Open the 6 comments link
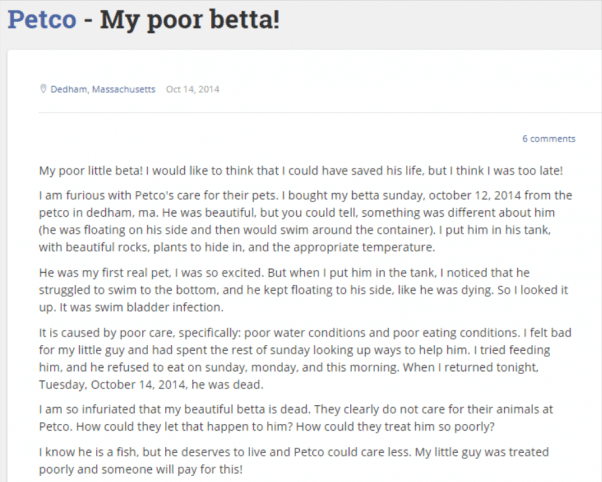Screen dimensions: 602x482 (x=548, y=138)
